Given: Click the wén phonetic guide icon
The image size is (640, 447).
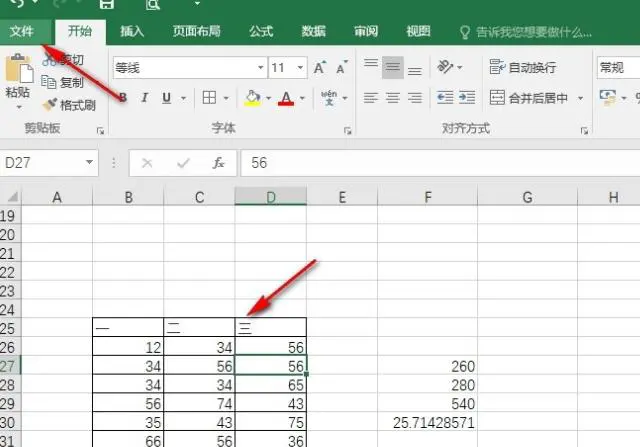Looking at the screenshot, I should [329, 98].
